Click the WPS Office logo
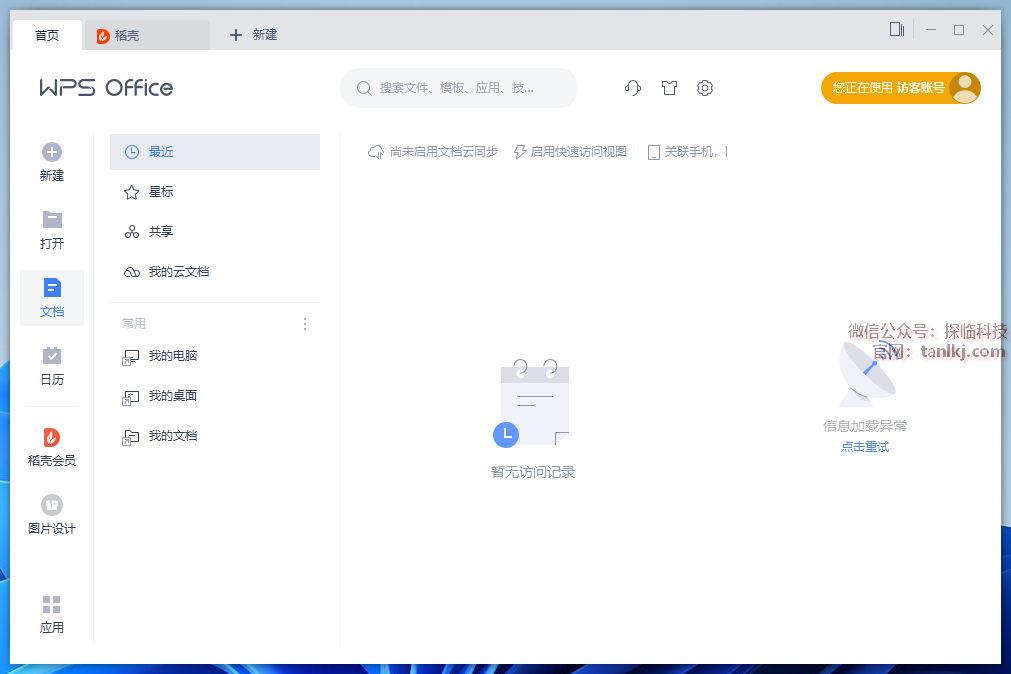1011x674 pixels. click(x=106, y=88)
